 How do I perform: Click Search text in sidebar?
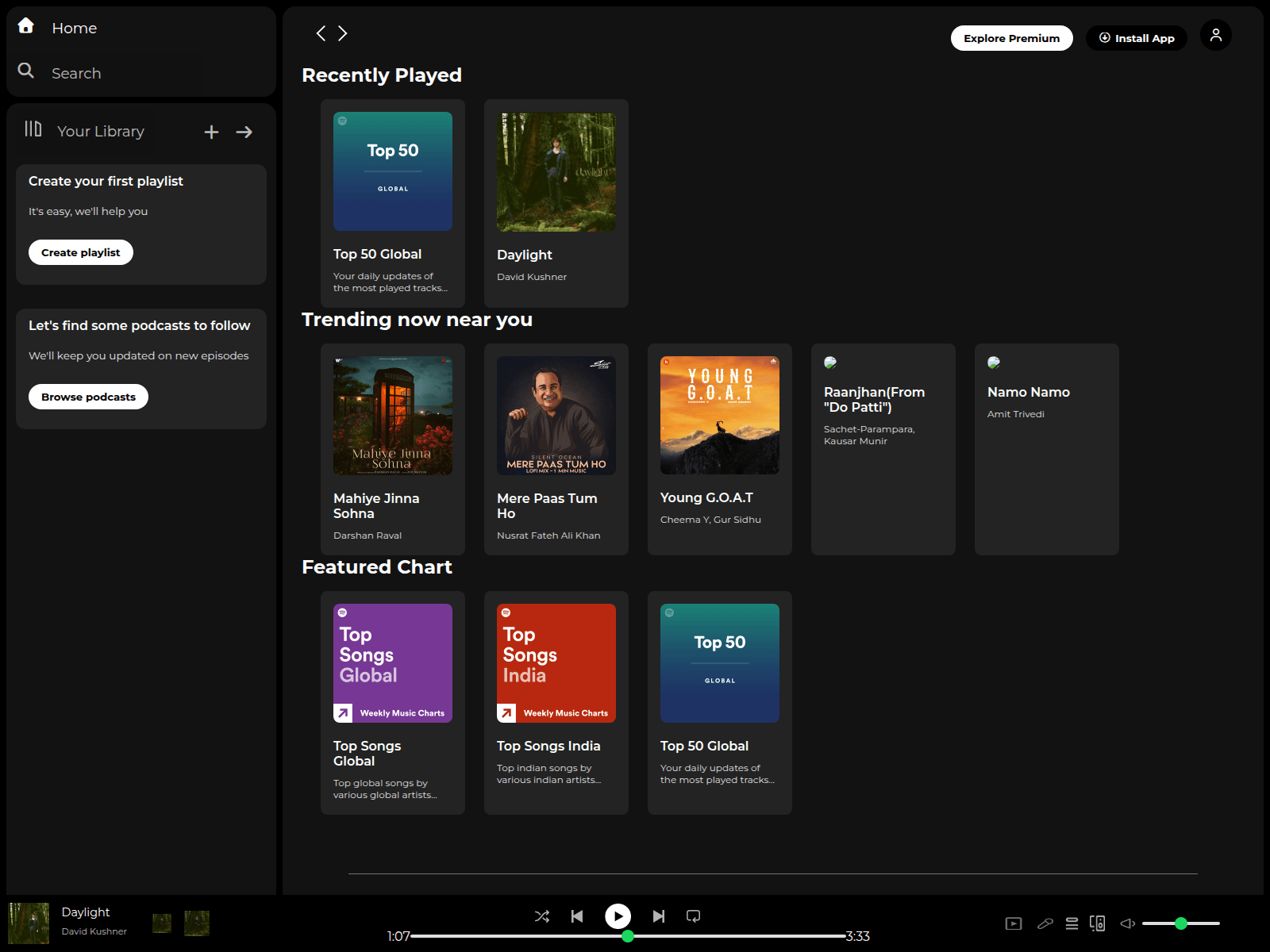pos(76,73)
